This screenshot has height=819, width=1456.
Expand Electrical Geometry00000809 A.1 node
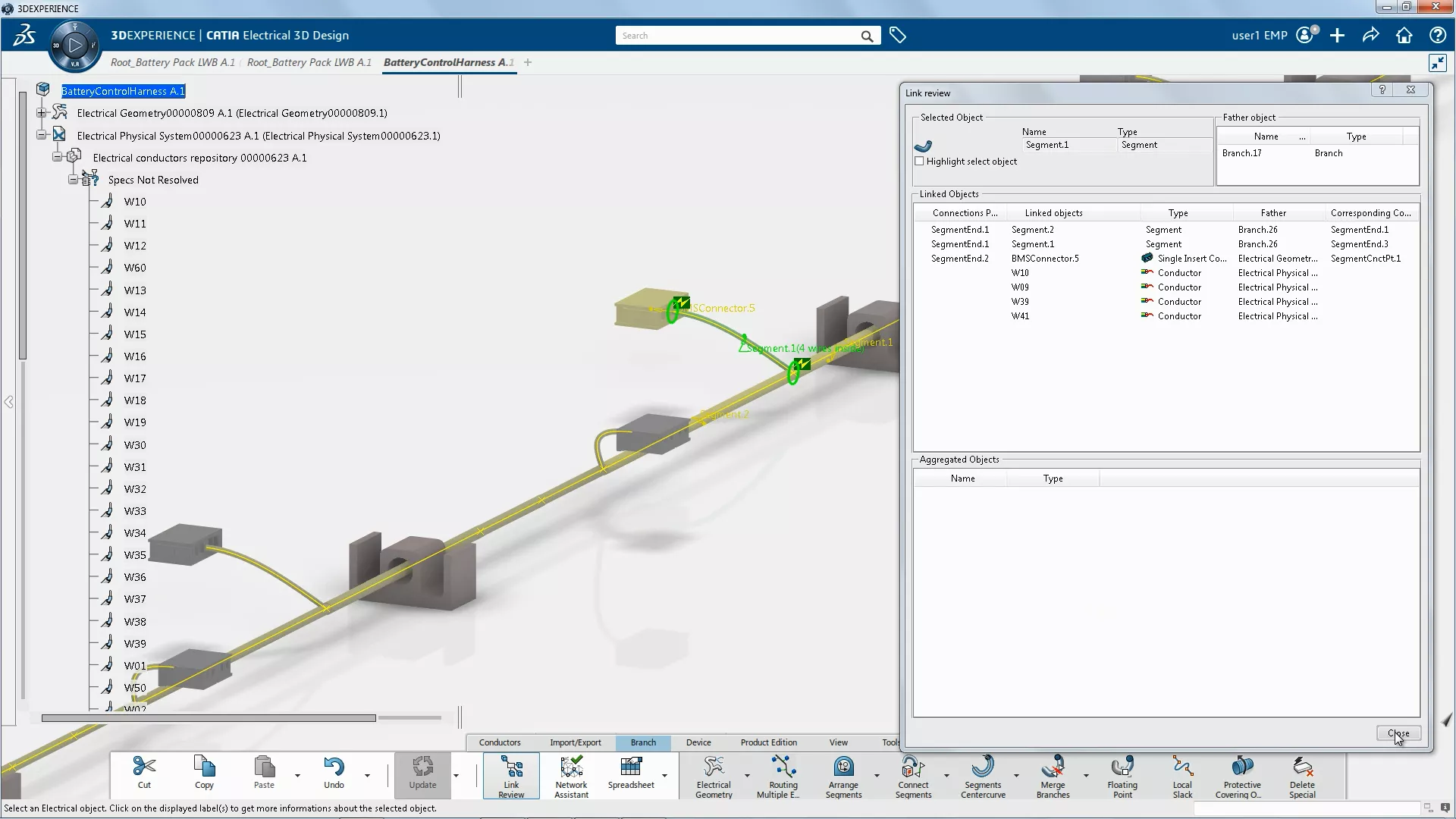(x=42, y=113)
